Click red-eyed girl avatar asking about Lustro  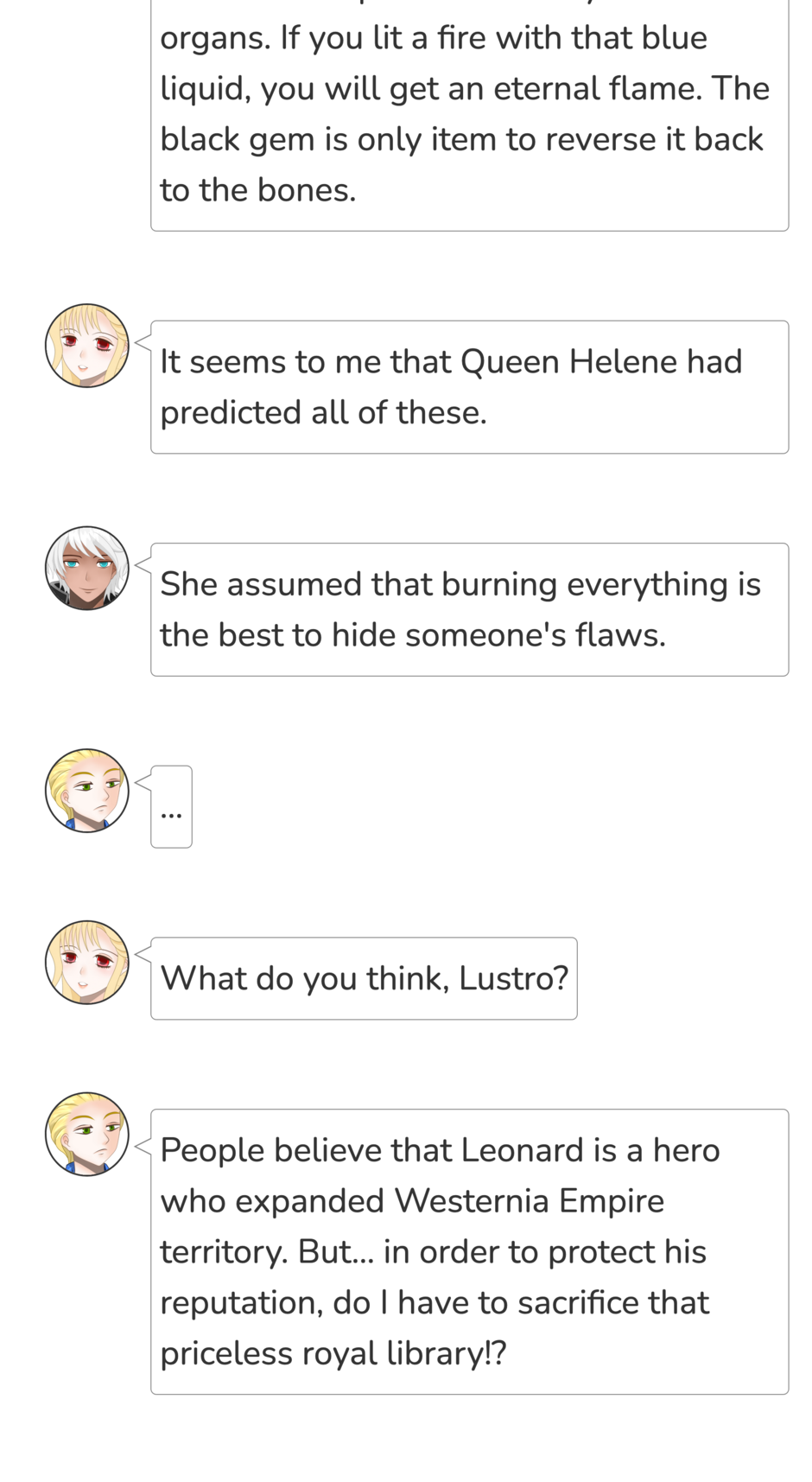click(x=86, y=962)
